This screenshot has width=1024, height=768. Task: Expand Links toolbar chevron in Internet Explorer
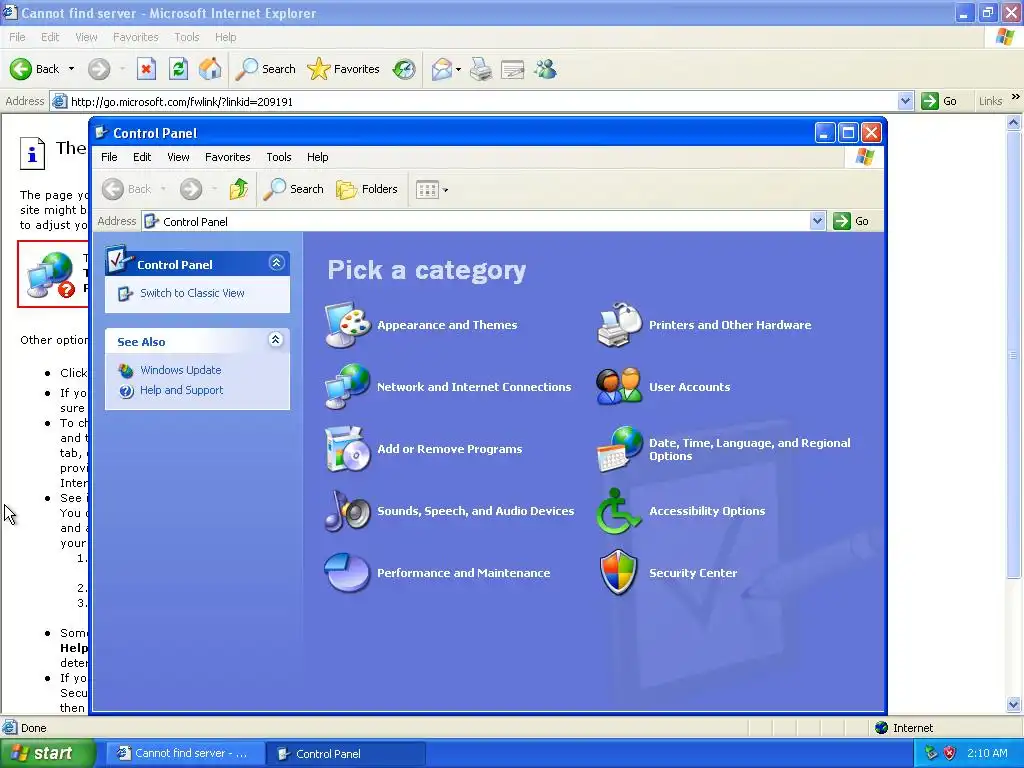(1016, 97)
